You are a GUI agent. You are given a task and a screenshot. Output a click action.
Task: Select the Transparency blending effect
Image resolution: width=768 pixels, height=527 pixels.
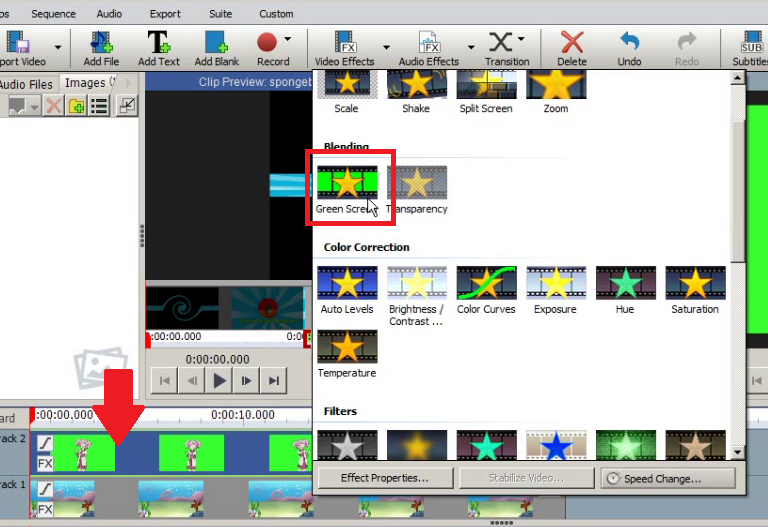[417, 190]
